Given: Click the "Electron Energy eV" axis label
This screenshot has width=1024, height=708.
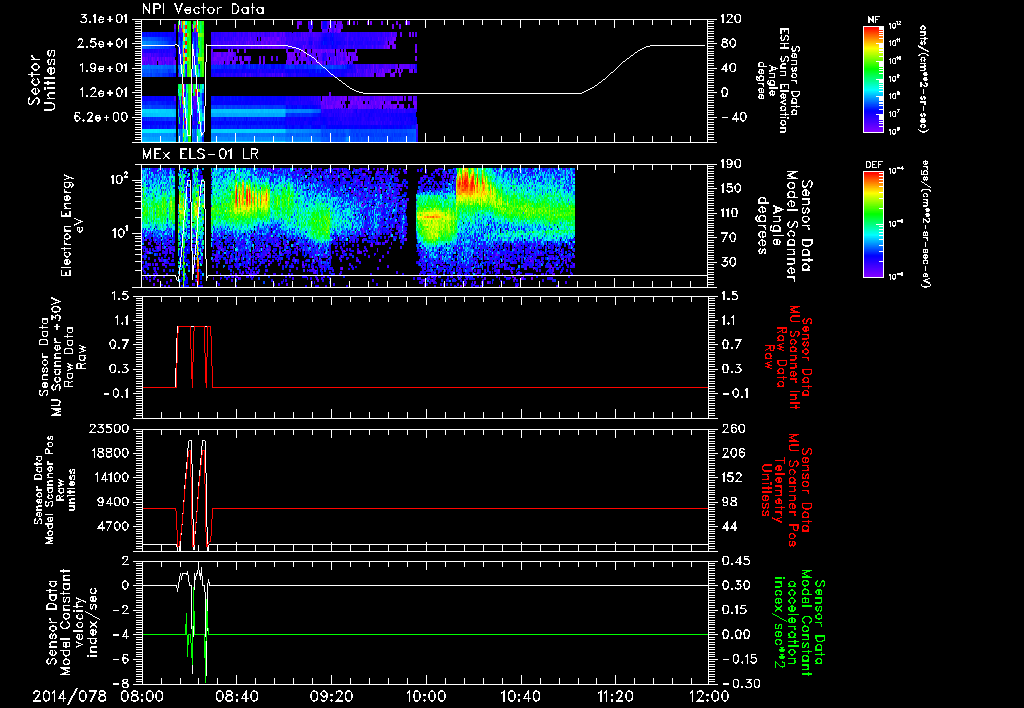Looking at the screenshot, I should pos(73,225).
